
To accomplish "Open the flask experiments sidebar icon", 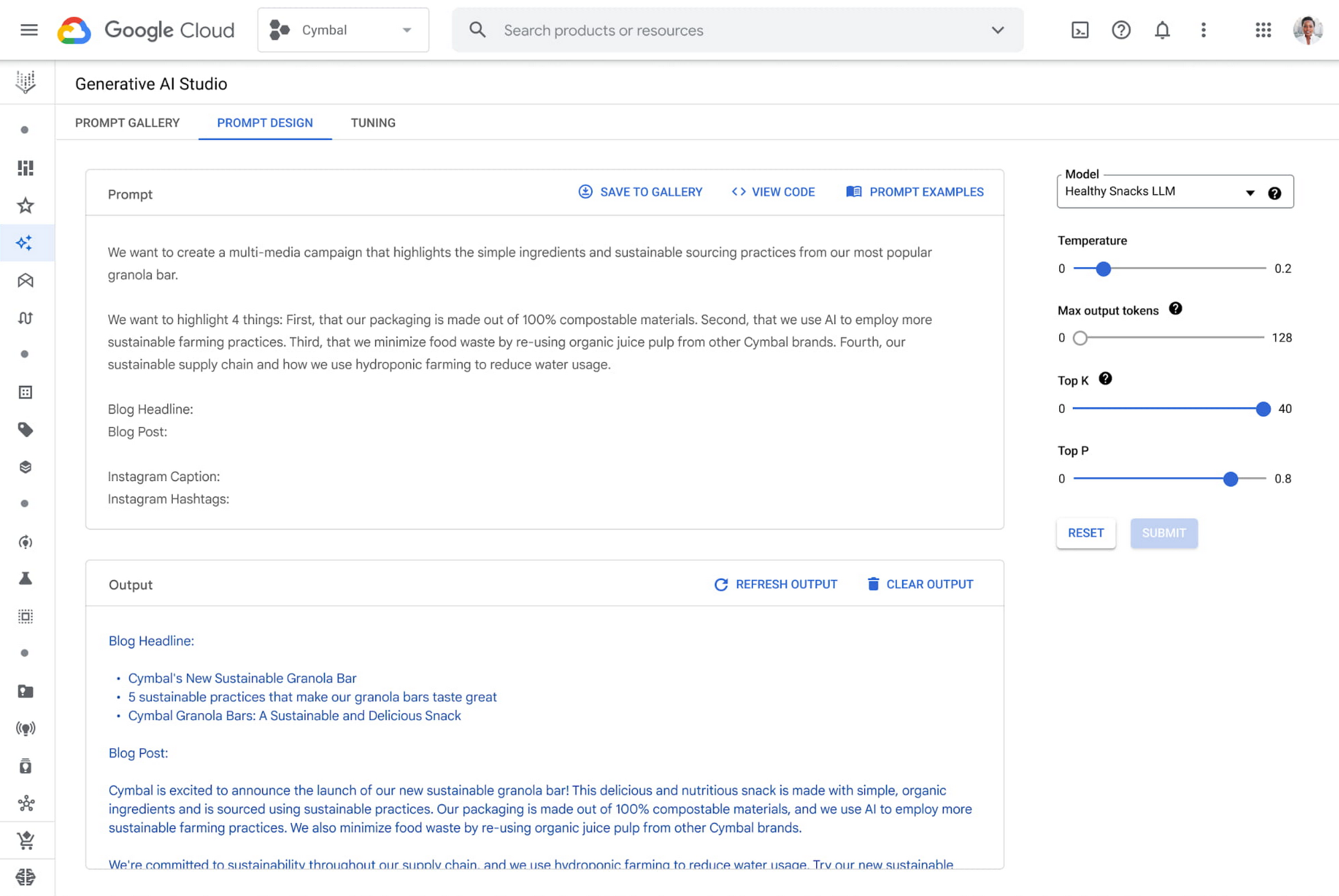I will pyautogui.click(x=25, y=579).
